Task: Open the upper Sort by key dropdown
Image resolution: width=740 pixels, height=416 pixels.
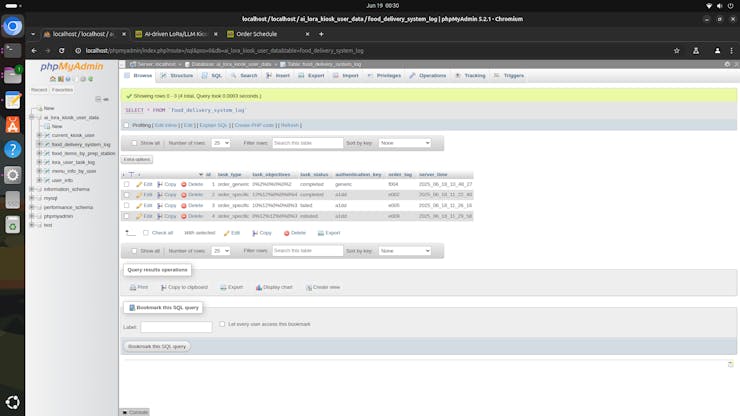Action: coord(405,143)
